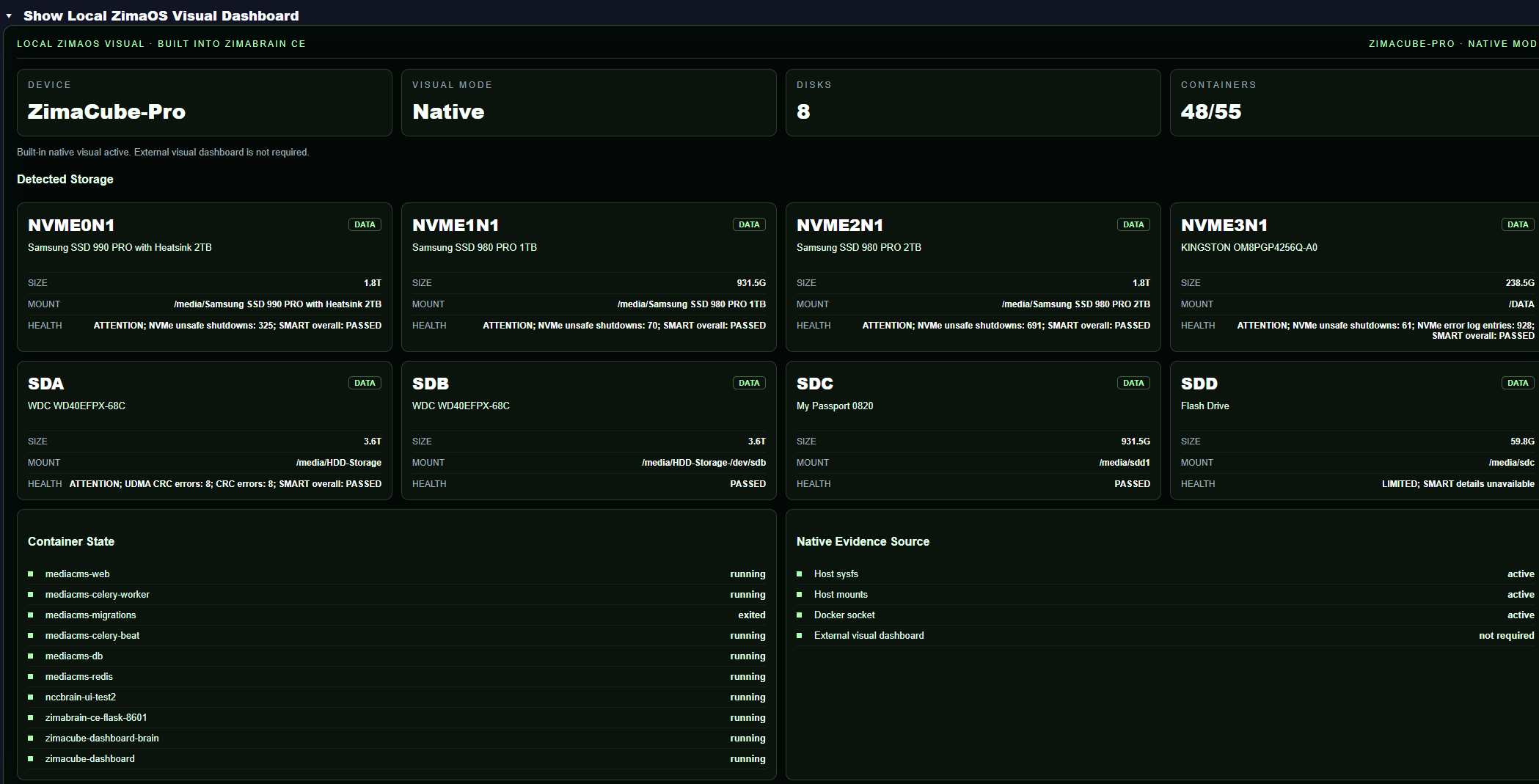Click the zimacube-dashboard container name
The height and width of the screenshot is (784, 1539).
point(89,758)
